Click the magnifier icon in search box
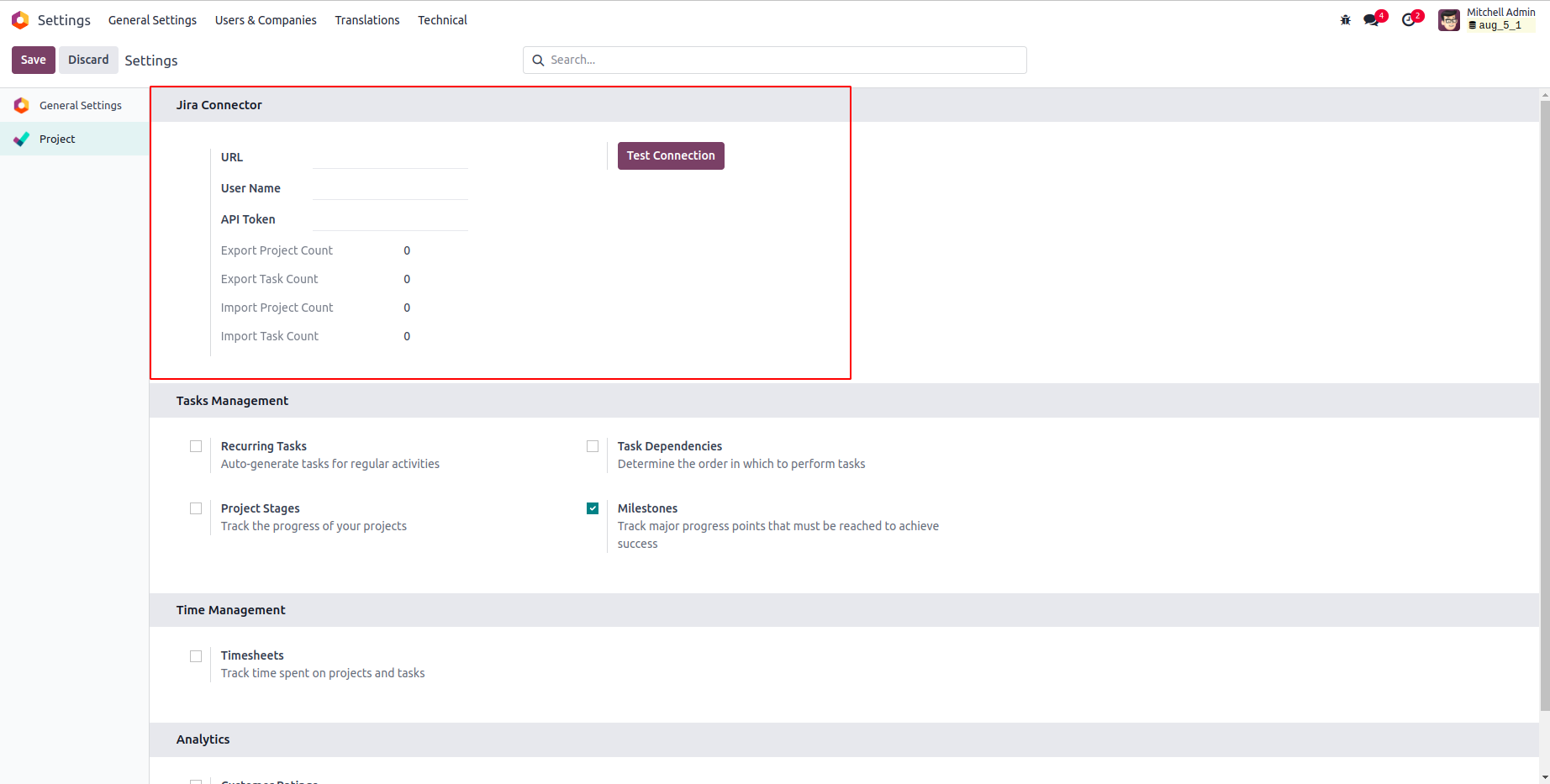This screenshot has height=784, width=1550. coord(538,61)
